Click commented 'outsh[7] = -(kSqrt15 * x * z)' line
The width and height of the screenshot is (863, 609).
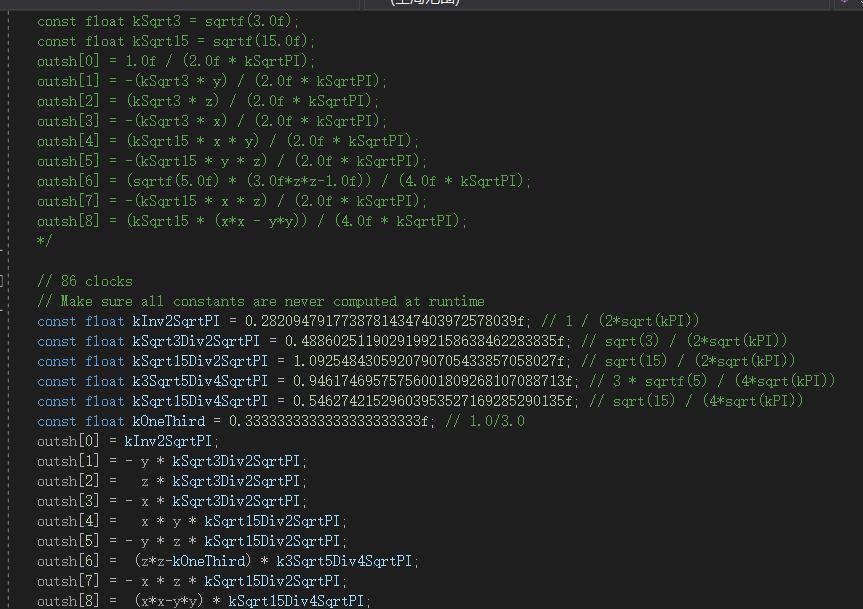[x=232, y=201]
